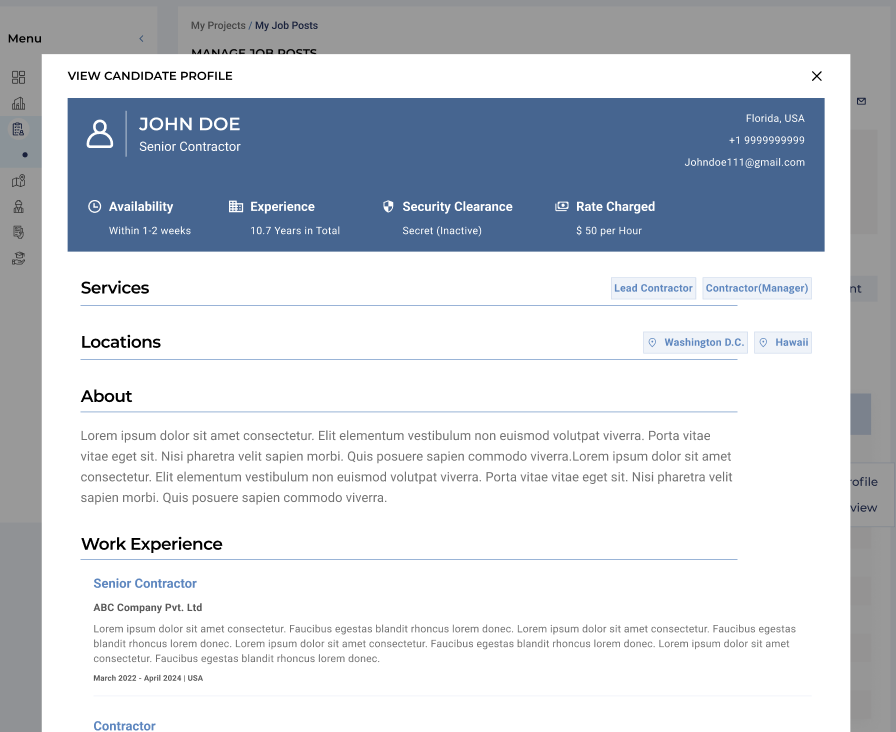Open the bar chart icon in sidebar
This screenshot has width=896, height=732.
pyautogui.click(x=19, y=103)
